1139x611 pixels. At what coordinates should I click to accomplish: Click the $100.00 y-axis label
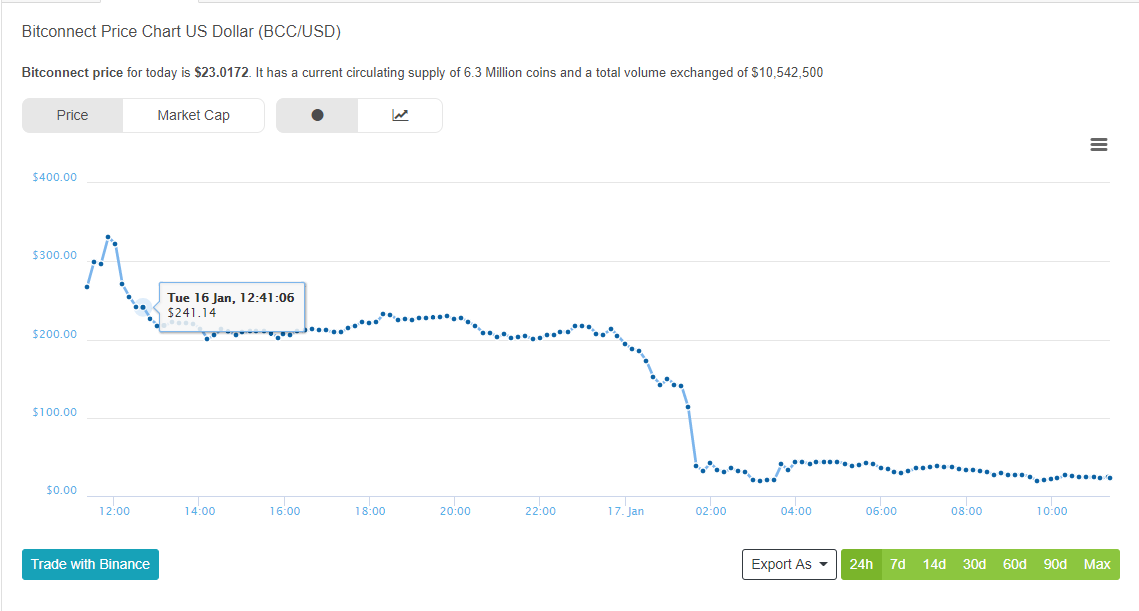[x=54, y=413]
